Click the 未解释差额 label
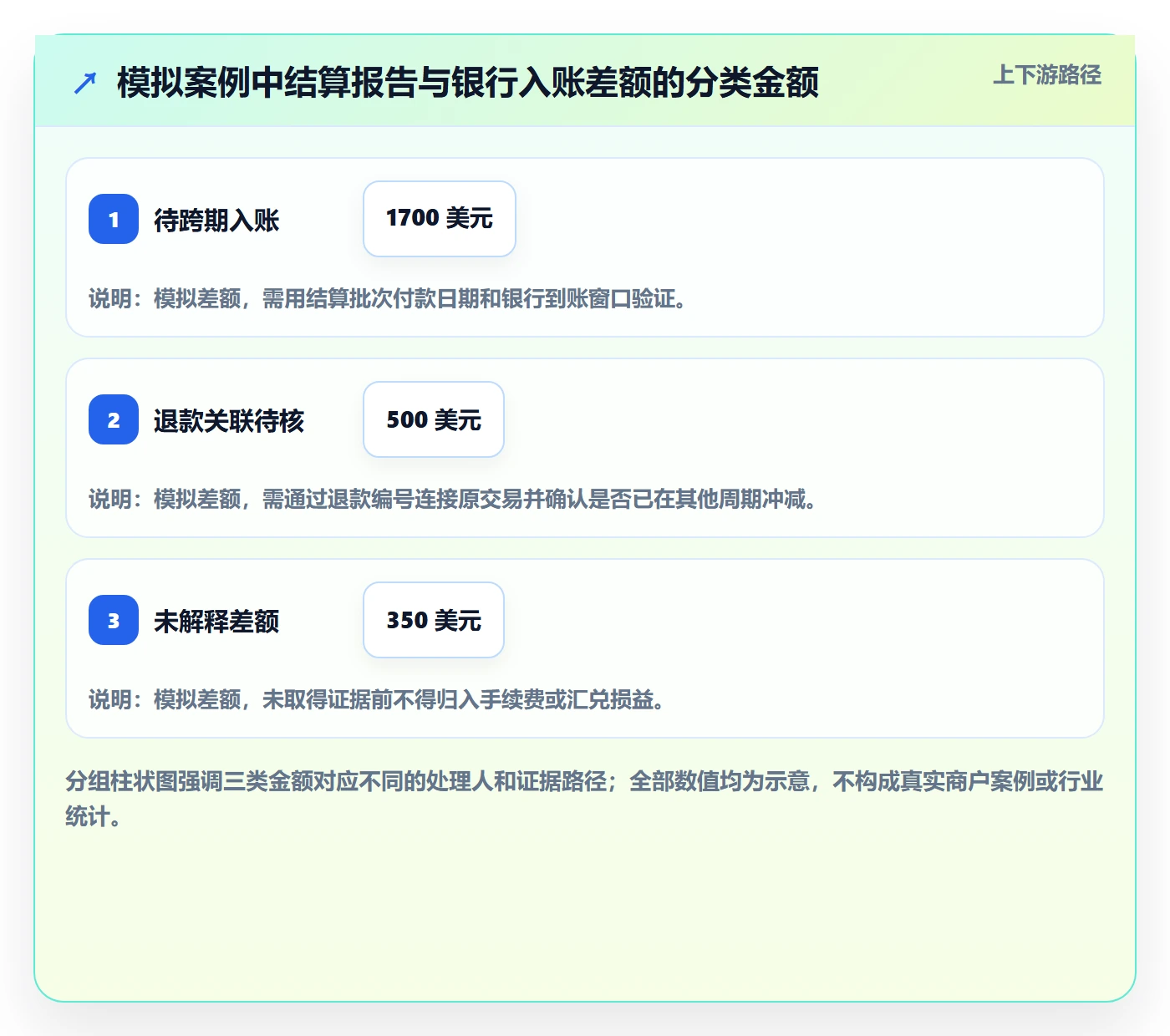The width and height of the screenshot is (1170, 1036). (x=216, y=621)
